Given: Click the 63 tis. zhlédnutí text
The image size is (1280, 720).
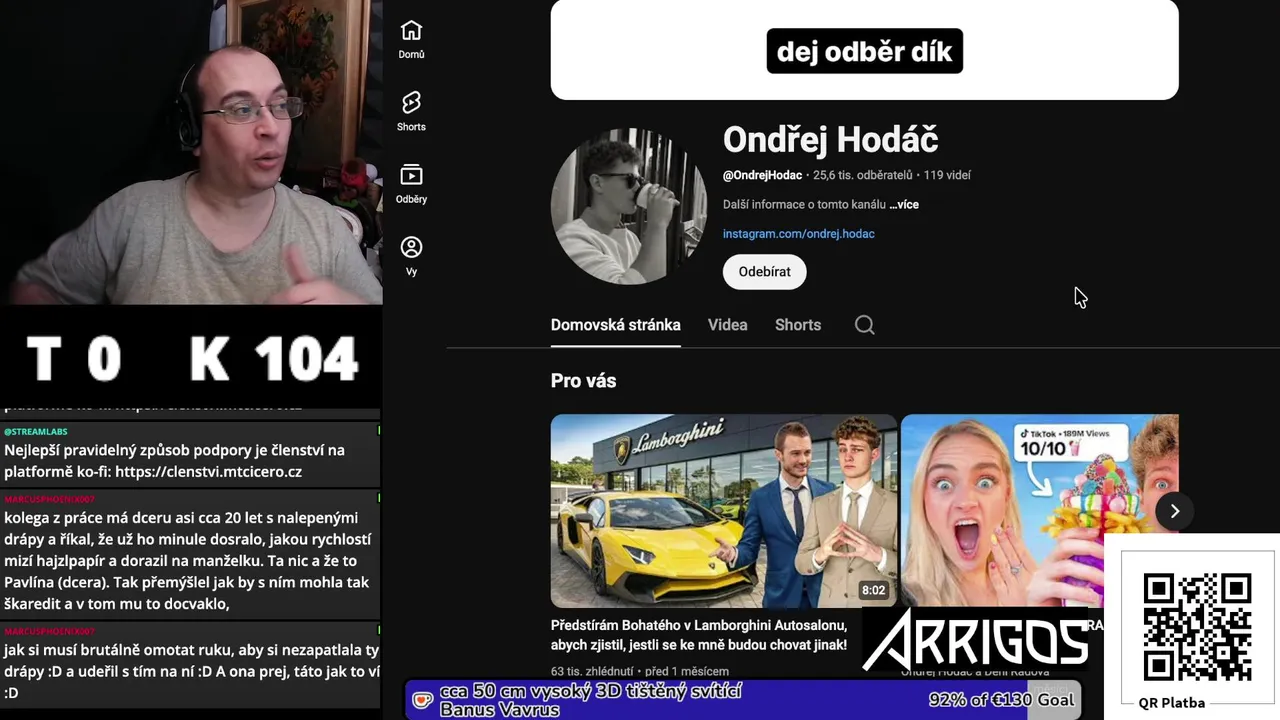Looking at the screenshot, I should [x=591, y=672].
